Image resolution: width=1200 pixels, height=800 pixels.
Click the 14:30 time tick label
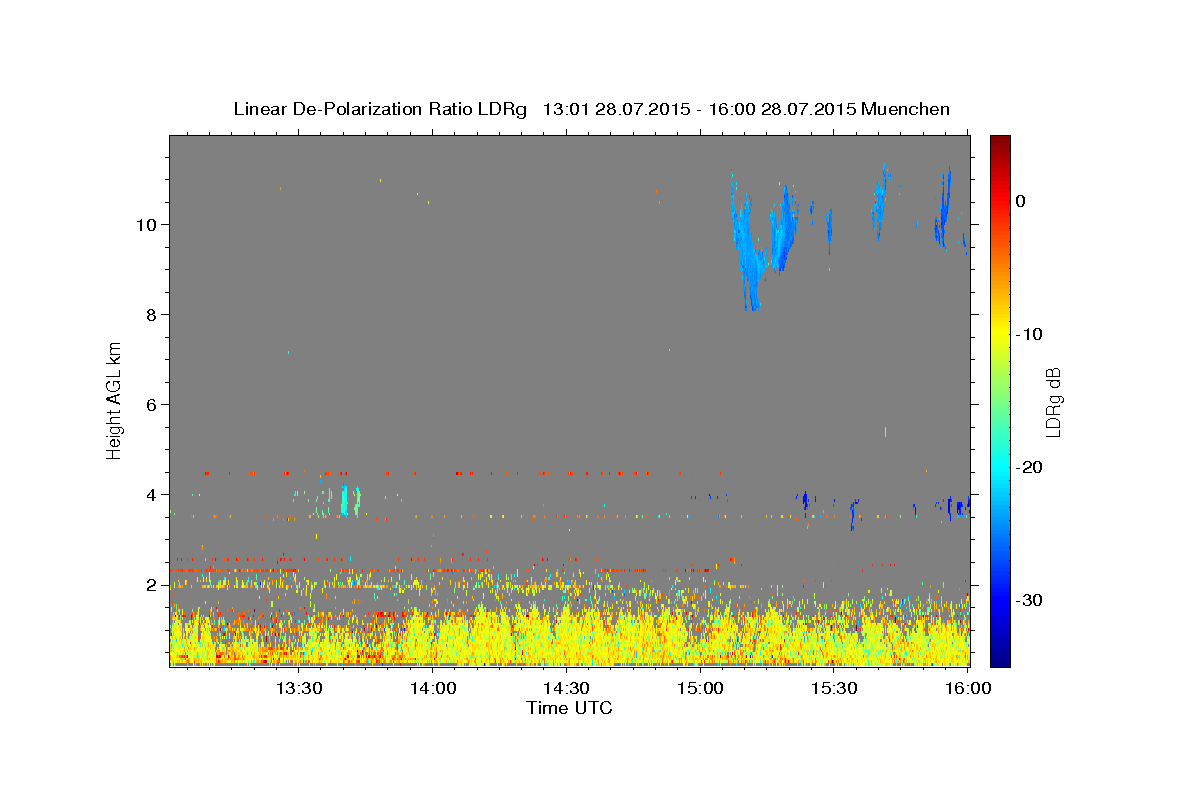[566, 688]
